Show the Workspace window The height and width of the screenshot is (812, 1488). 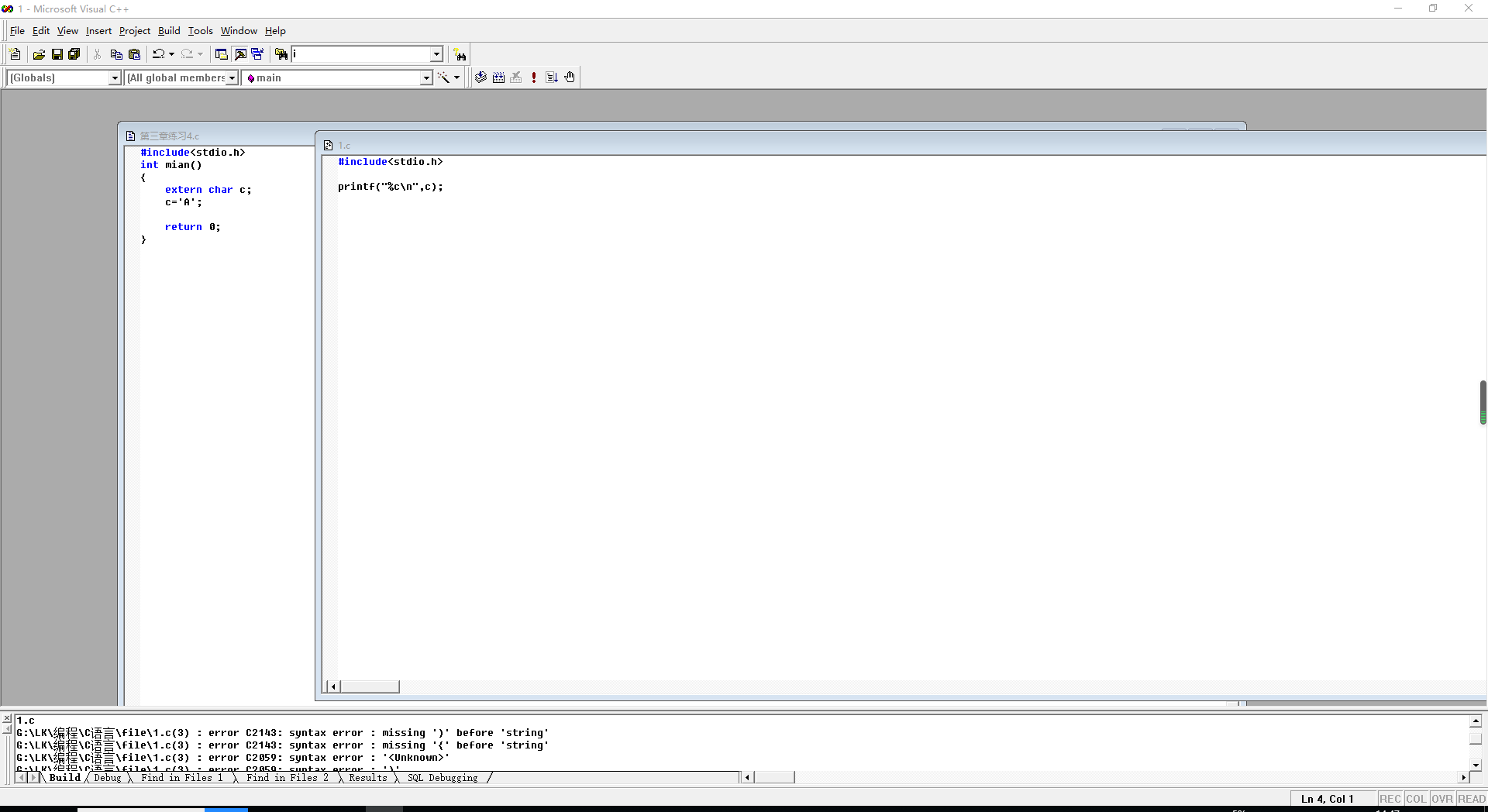pos(222,54)
